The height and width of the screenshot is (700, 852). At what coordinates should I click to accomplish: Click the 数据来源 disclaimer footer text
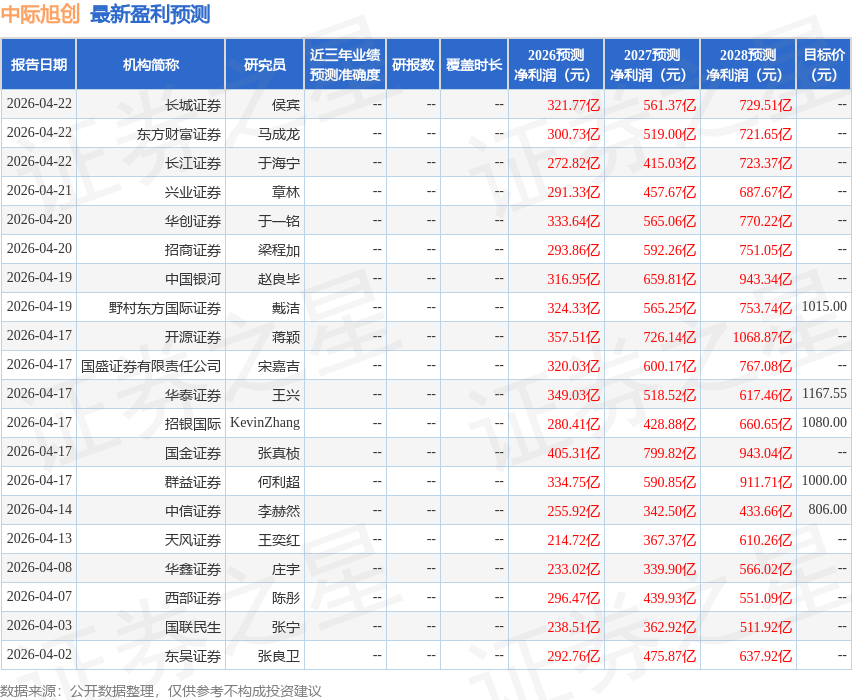pos(161,691)
